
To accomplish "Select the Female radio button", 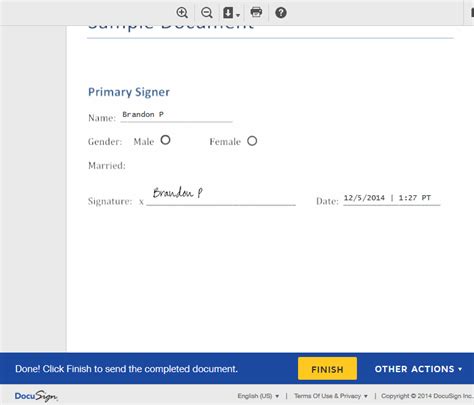I will [x=252, y=141].
